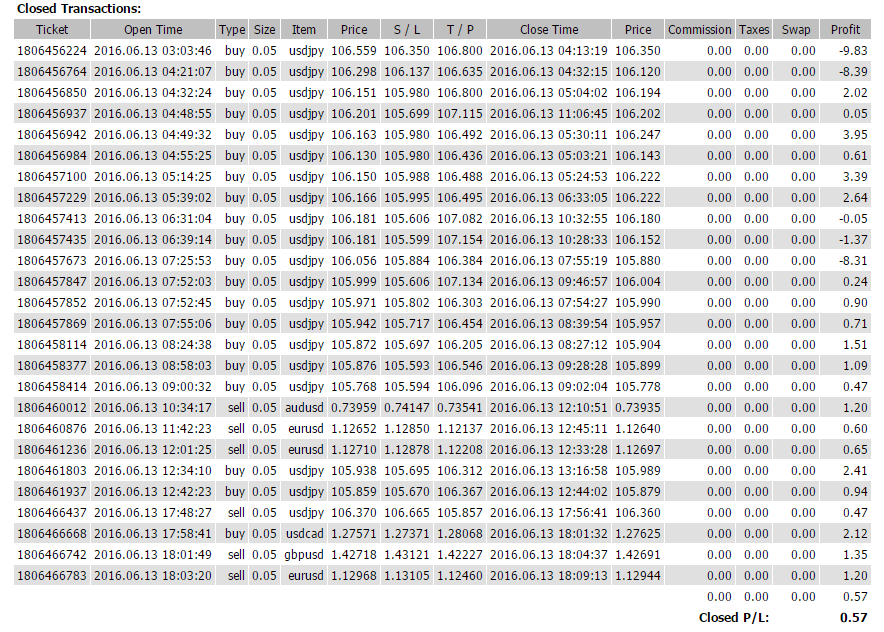Click the Open Time column header

[x=153, y=30]
